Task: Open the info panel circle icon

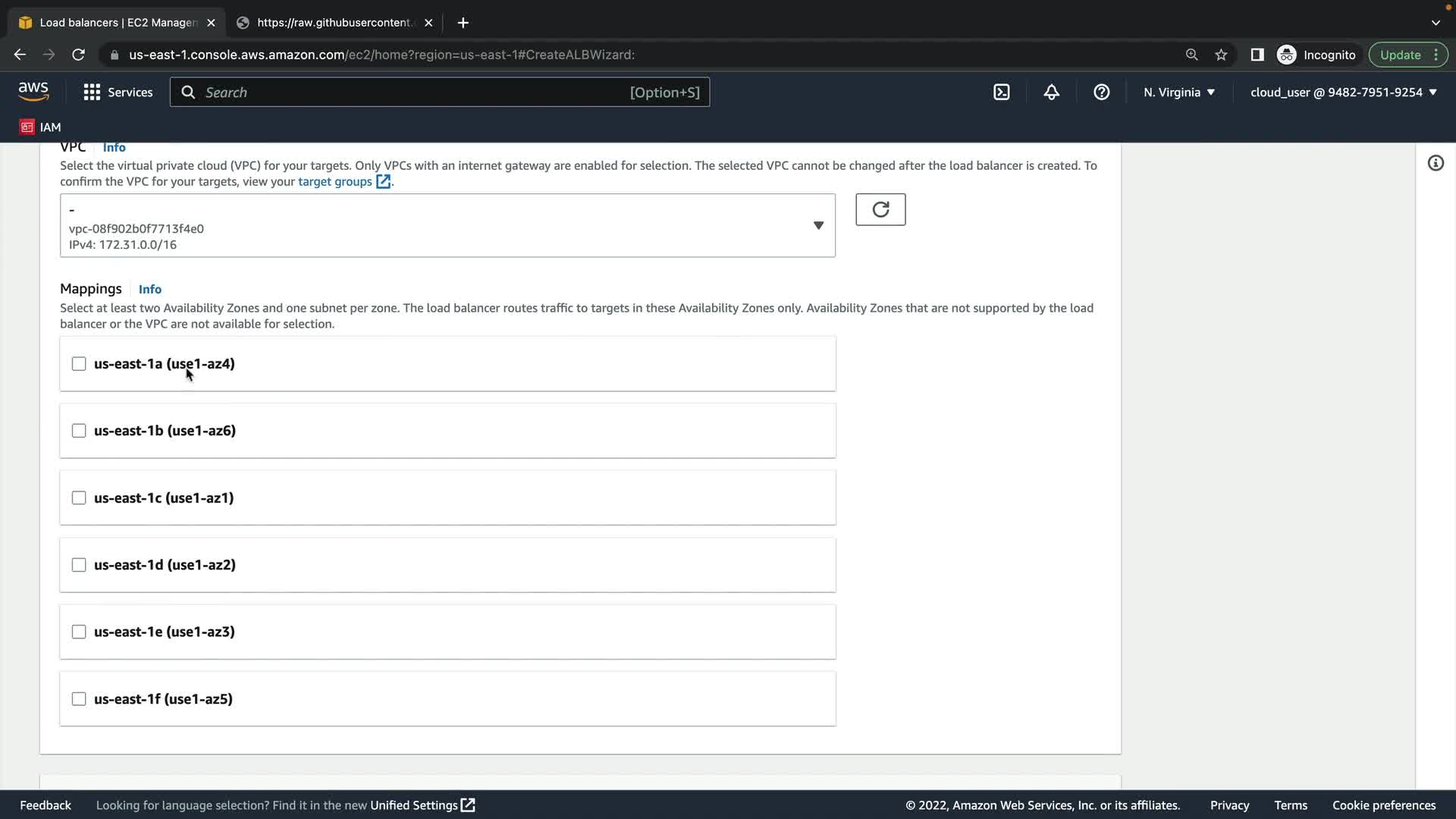Action: 1436,163
